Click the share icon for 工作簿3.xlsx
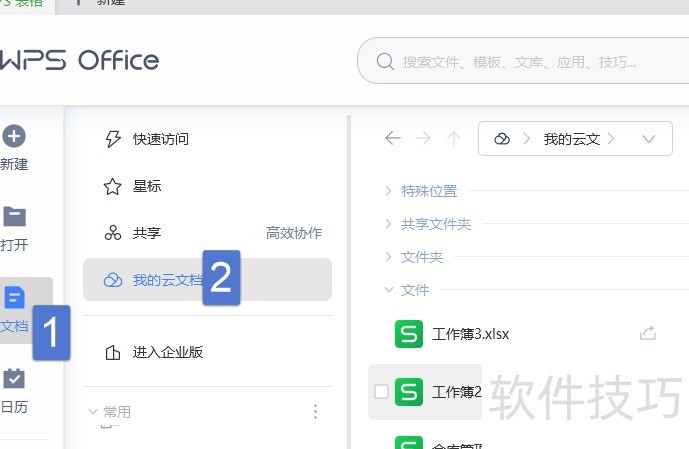The height and width of the screenshot is (449, 689). pos(648,333)
